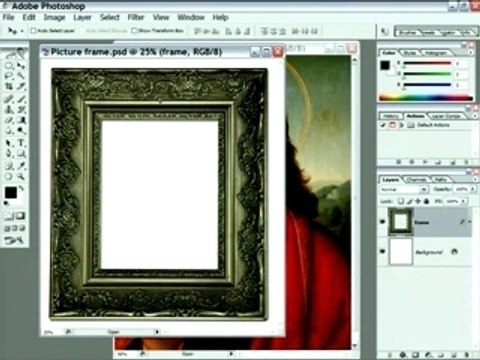Toggle Lock all padlock icon in Layers panel
Screen dimensions: 480x360
[x=426, y=201]
